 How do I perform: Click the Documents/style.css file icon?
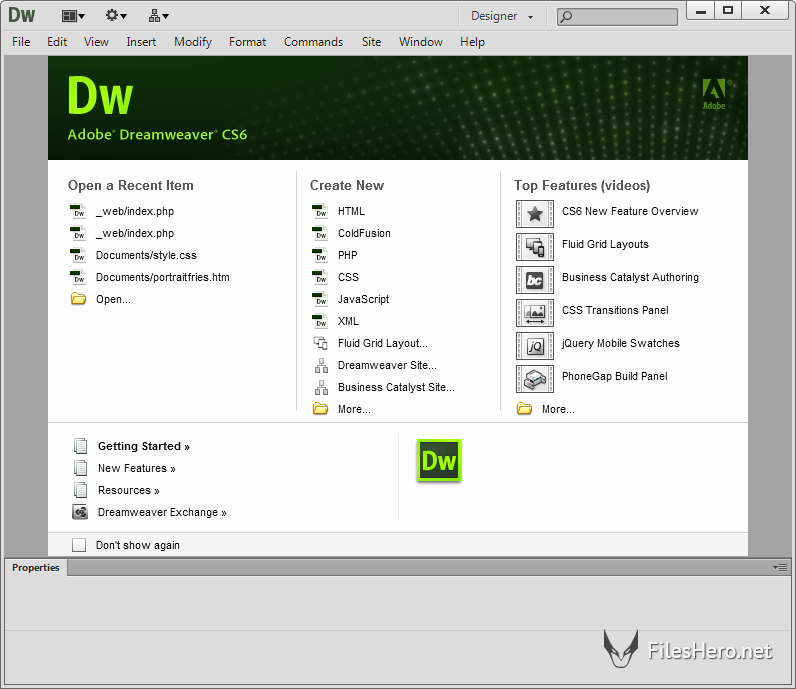click(78, 255)
